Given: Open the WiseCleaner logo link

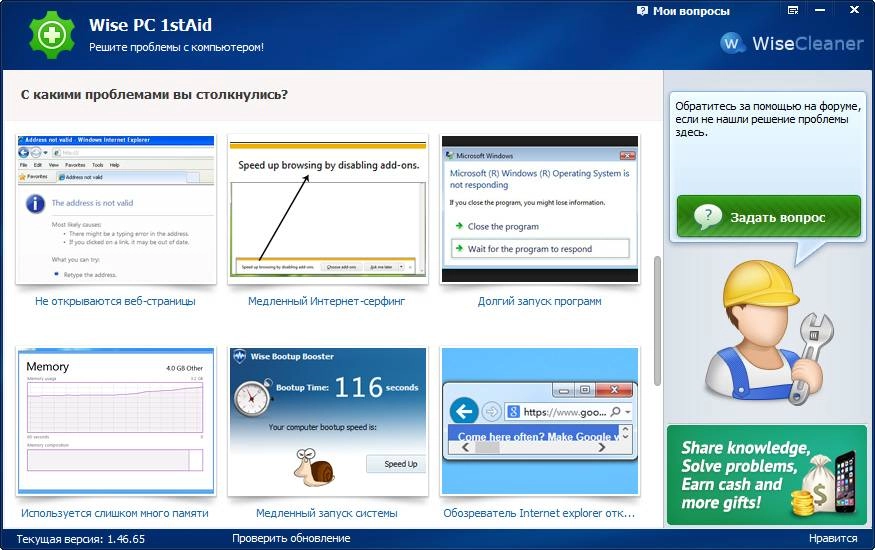Looking at the screenshot, I should click(791, 43).
